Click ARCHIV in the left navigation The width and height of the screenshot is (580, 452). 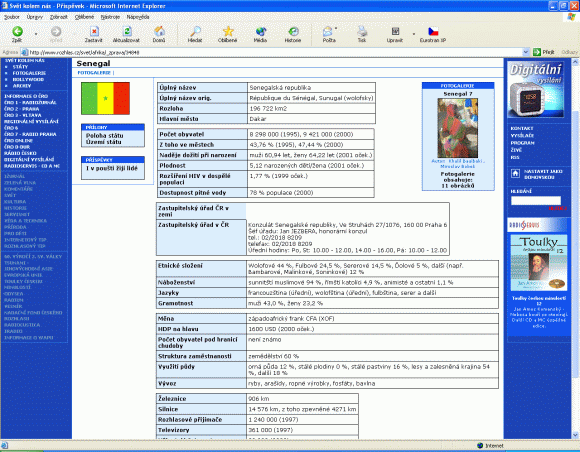point(22,85)
